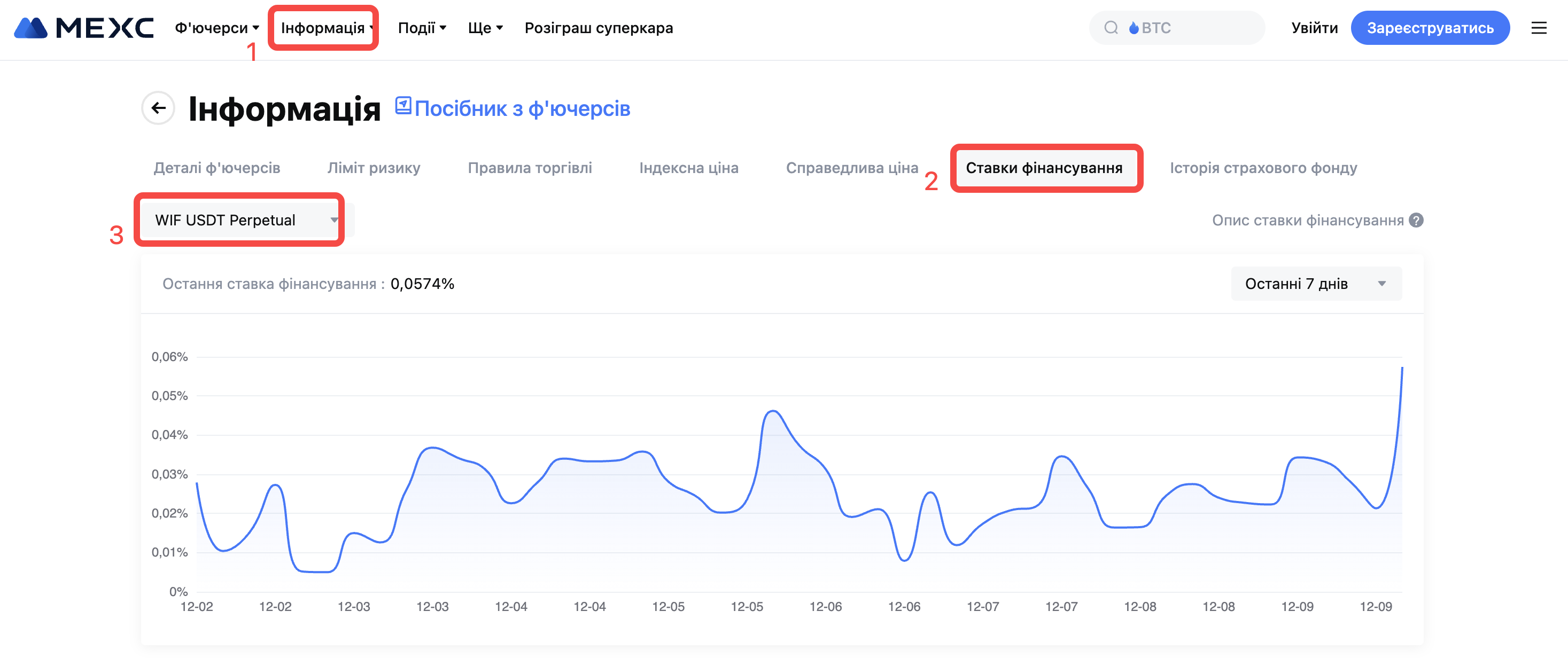Viewport: 1568px width, 658px height.
Task: Click the Зареєструватись button
Action: [x=1430, y=28]
